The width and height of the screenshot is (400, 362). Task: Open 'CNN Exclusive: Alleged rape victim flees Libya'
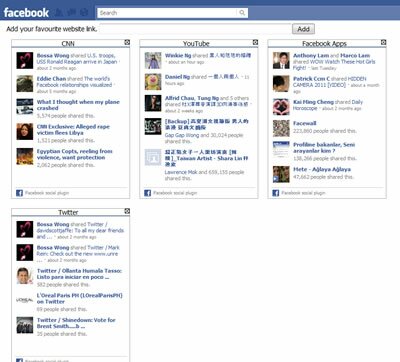(73, 130)
